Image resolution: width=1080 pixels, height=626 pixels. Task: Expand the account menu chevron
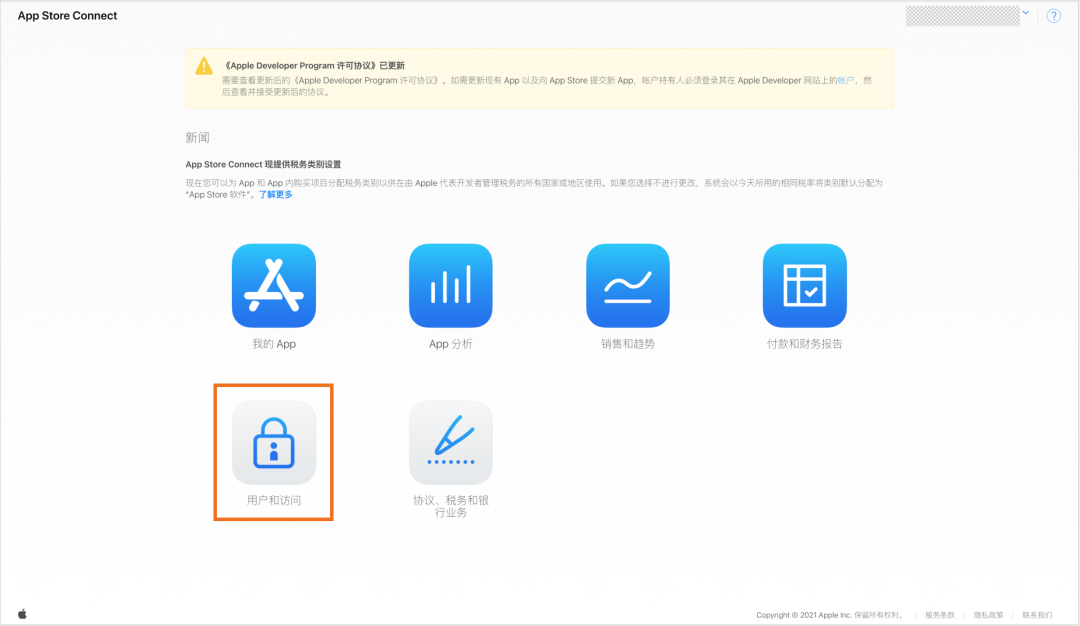(x=1026, y=12)
